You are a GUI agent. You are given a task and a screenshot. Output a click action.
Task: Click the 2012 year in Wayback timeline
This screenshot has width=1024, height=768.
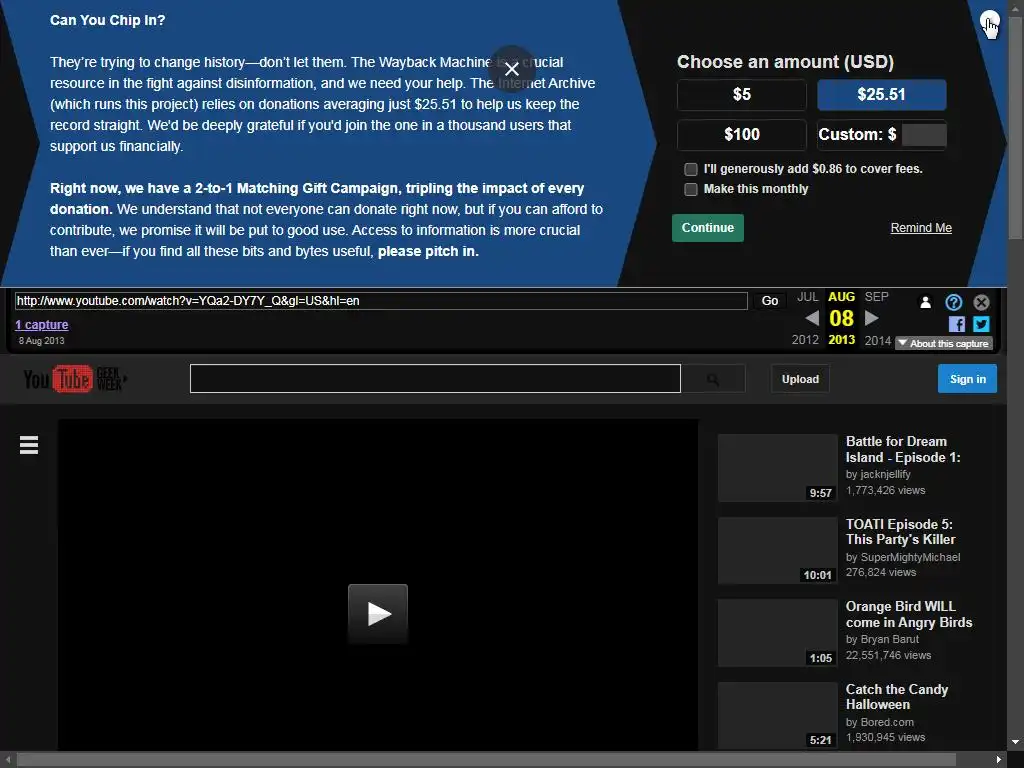click(x=805, y=340)
